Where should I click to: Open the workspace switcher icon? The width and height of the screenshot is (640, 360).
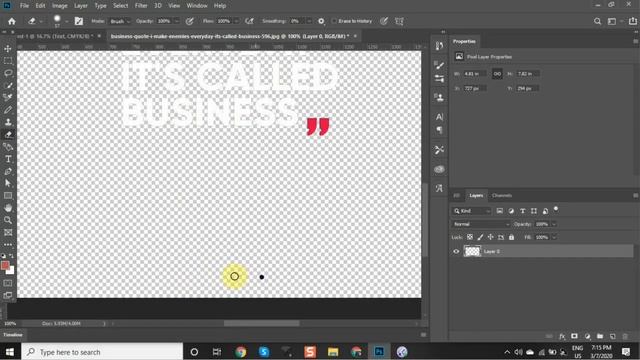[612, 21]
